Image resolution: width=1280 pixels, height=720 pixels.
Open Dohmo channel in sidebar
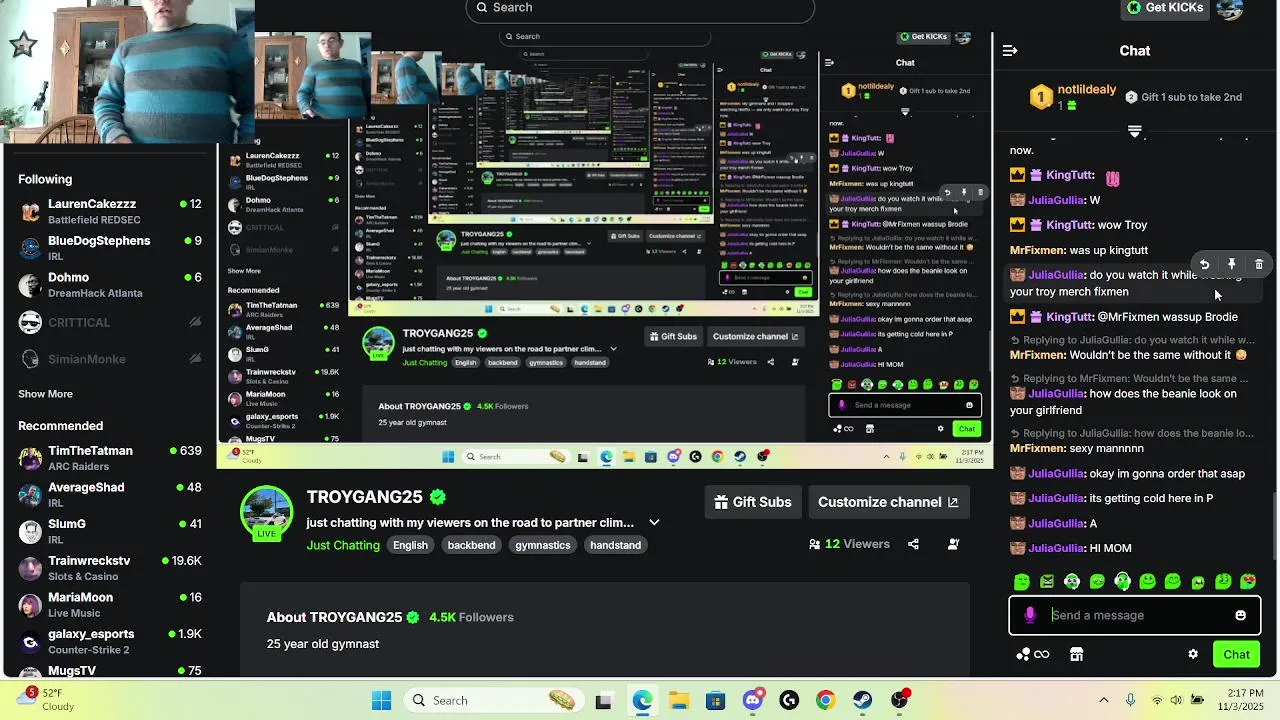click(x=110, y=285)
